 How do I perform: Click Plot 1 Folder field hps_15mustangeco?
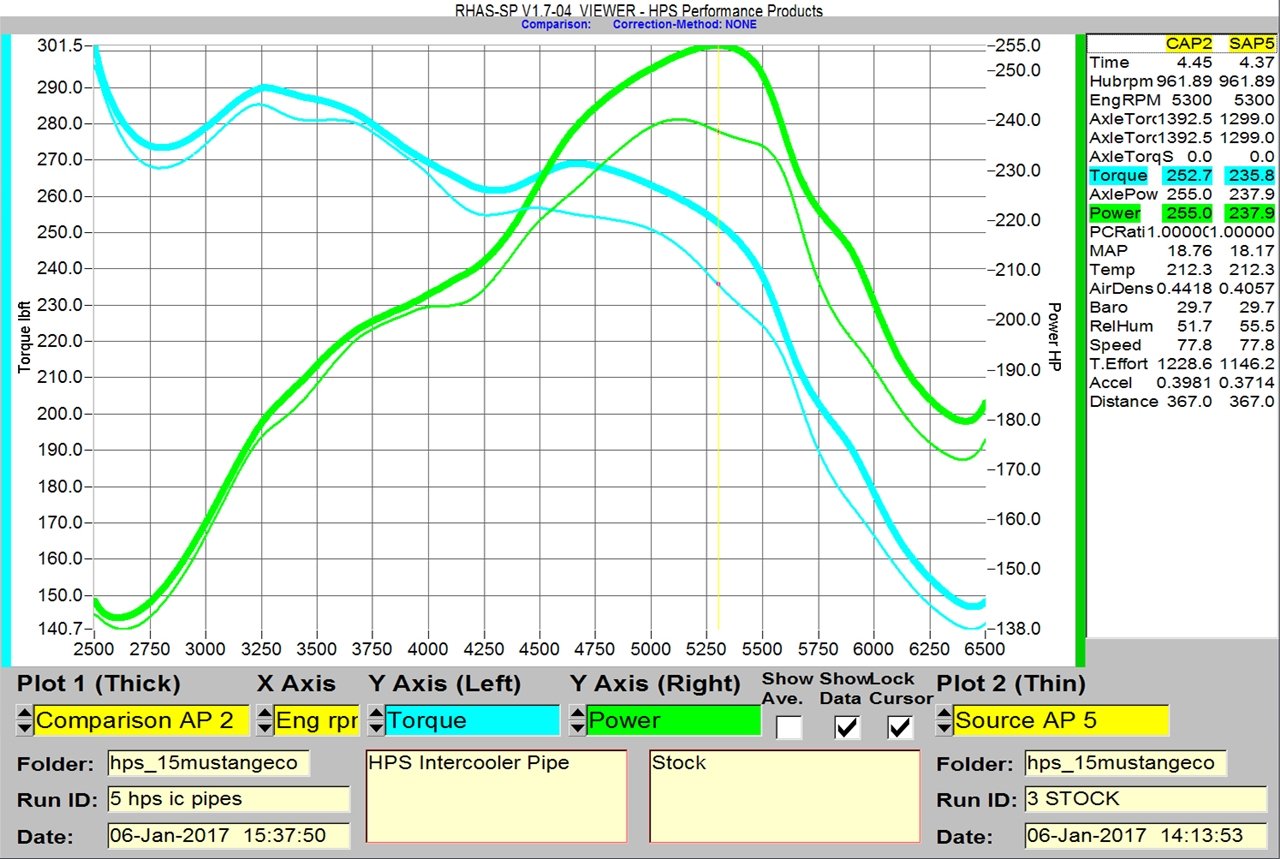click(209, 763)
